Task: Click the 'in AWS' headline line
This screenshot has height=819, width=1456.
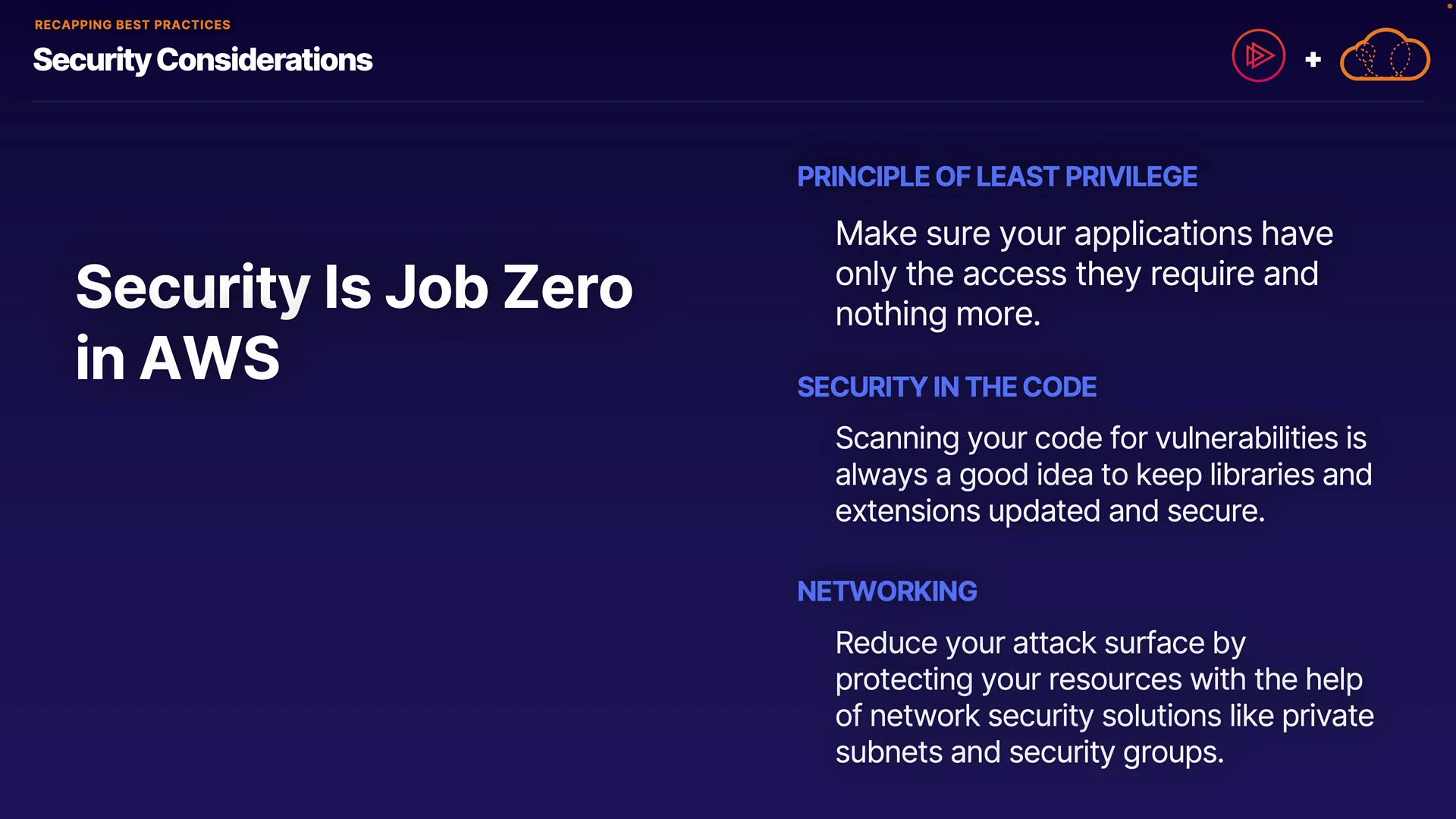Action: (x=177, y=358)
